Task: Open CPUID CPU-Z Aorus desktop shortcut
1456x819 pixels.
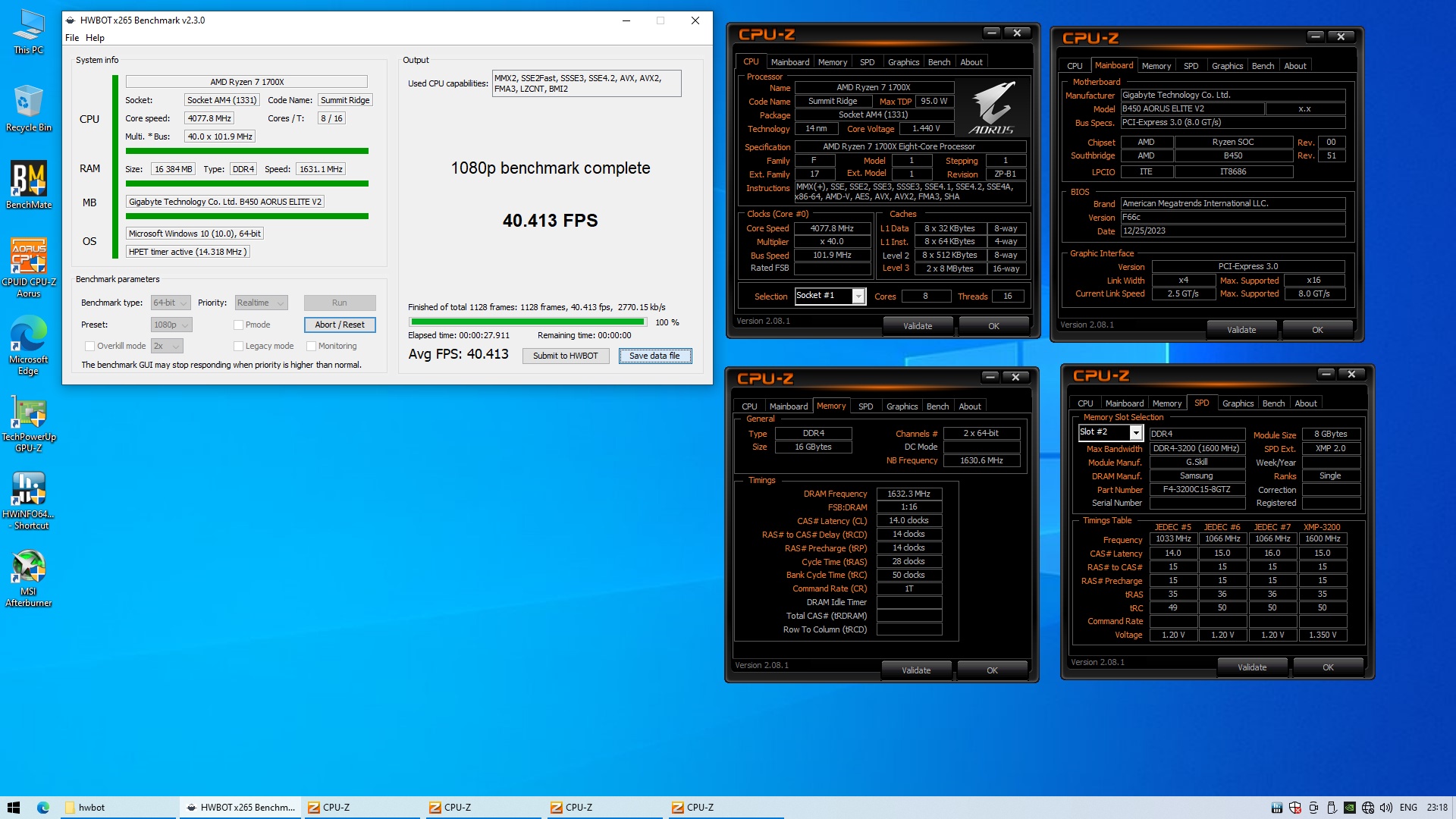Action: (29, 267)
